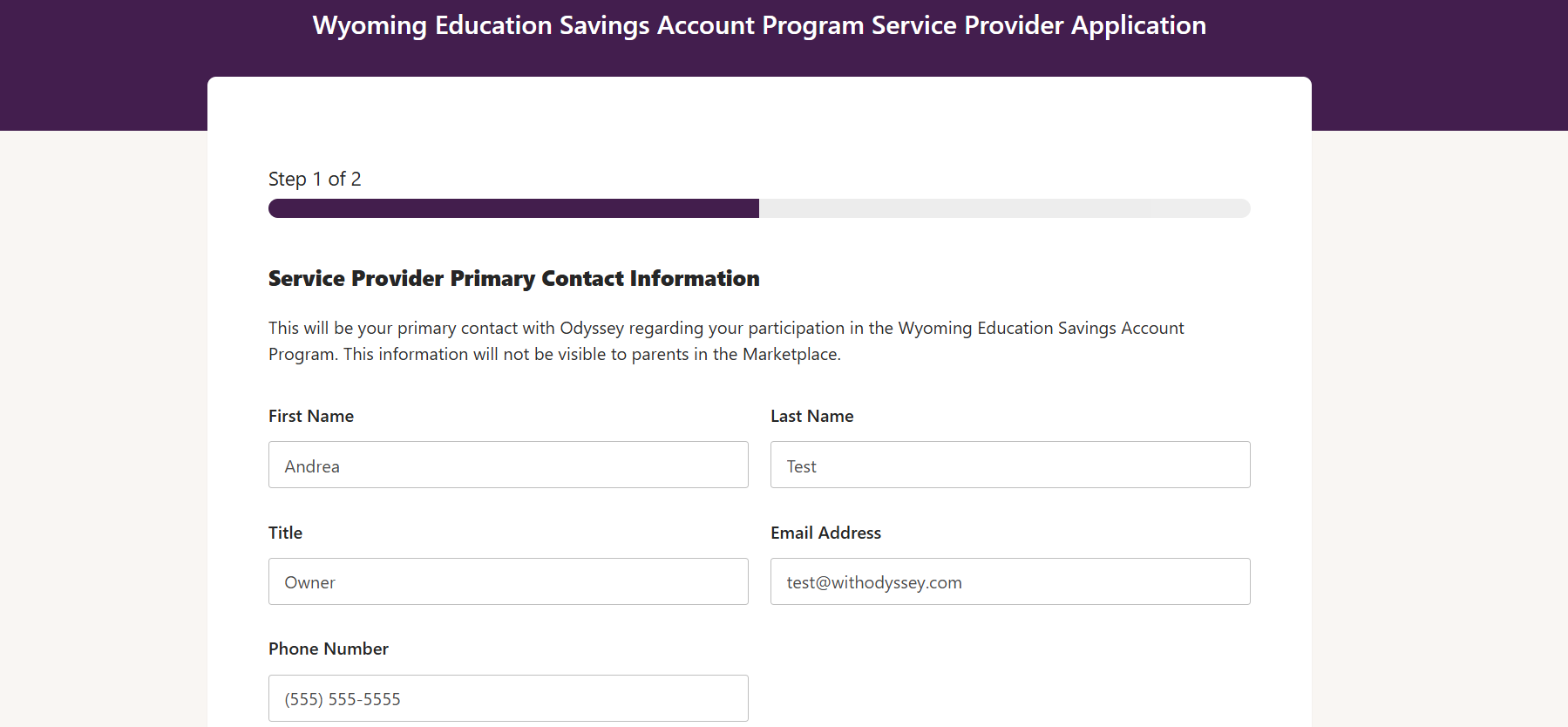Click the Service Provider Primary Contact Information heading
The image size is (1568, 727).
tap(514, 278)
